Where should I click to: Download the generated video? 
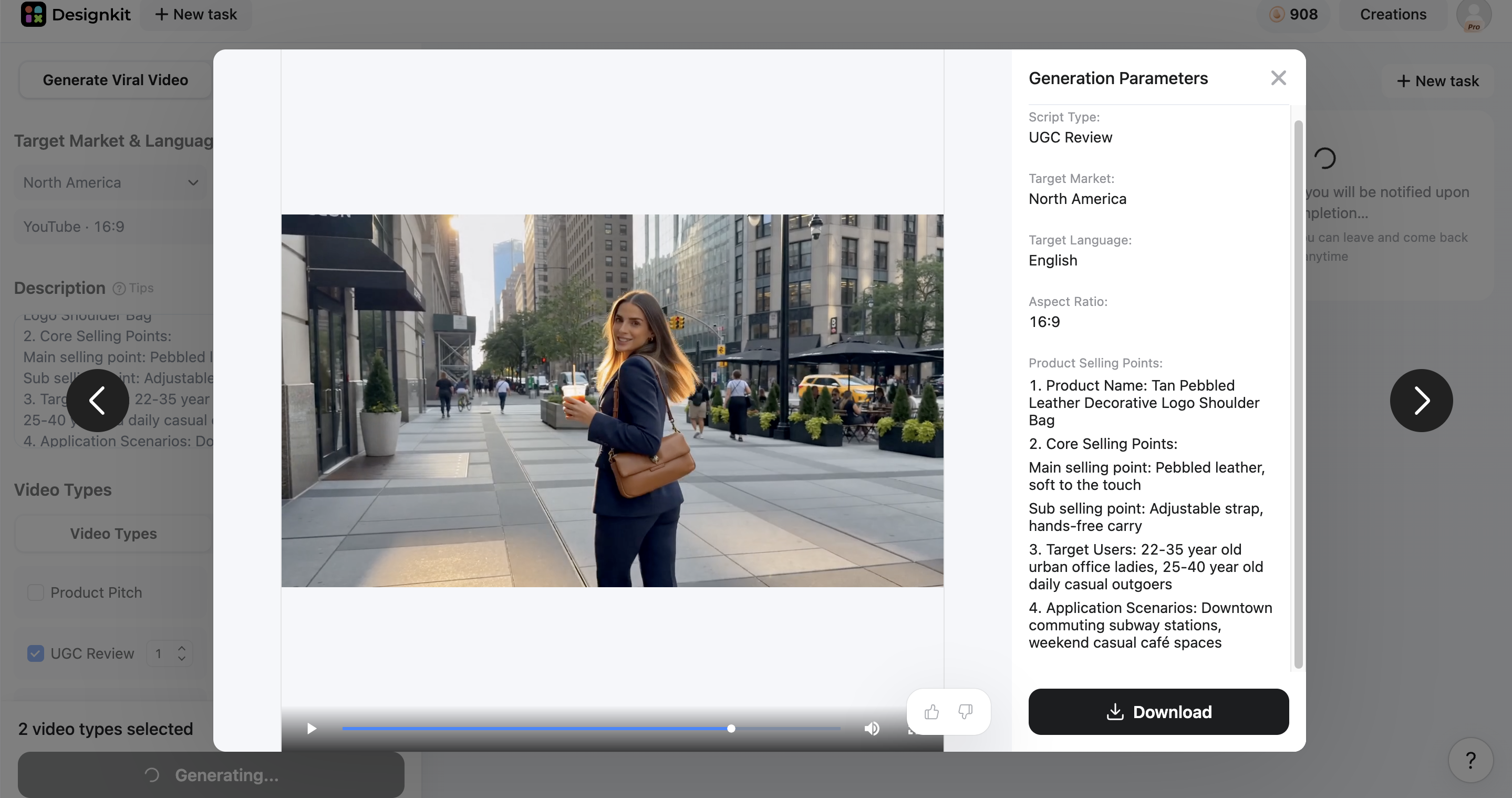click(1158, 712)
